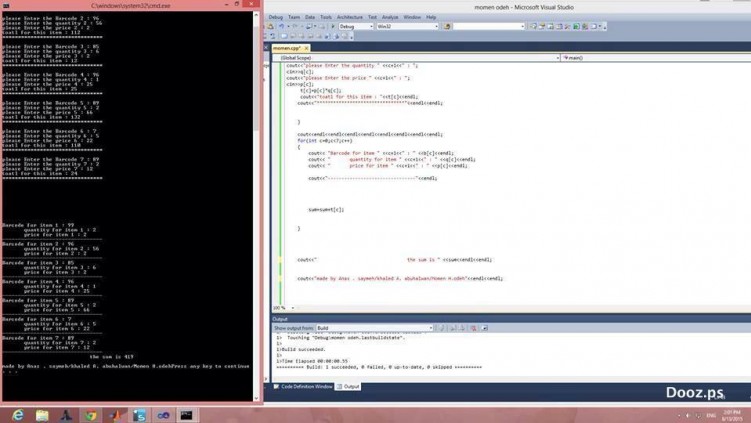Image resolution: width=751 pixels, height=423 pixels.
Task: Open the Data menu
Action: (310, 17)
